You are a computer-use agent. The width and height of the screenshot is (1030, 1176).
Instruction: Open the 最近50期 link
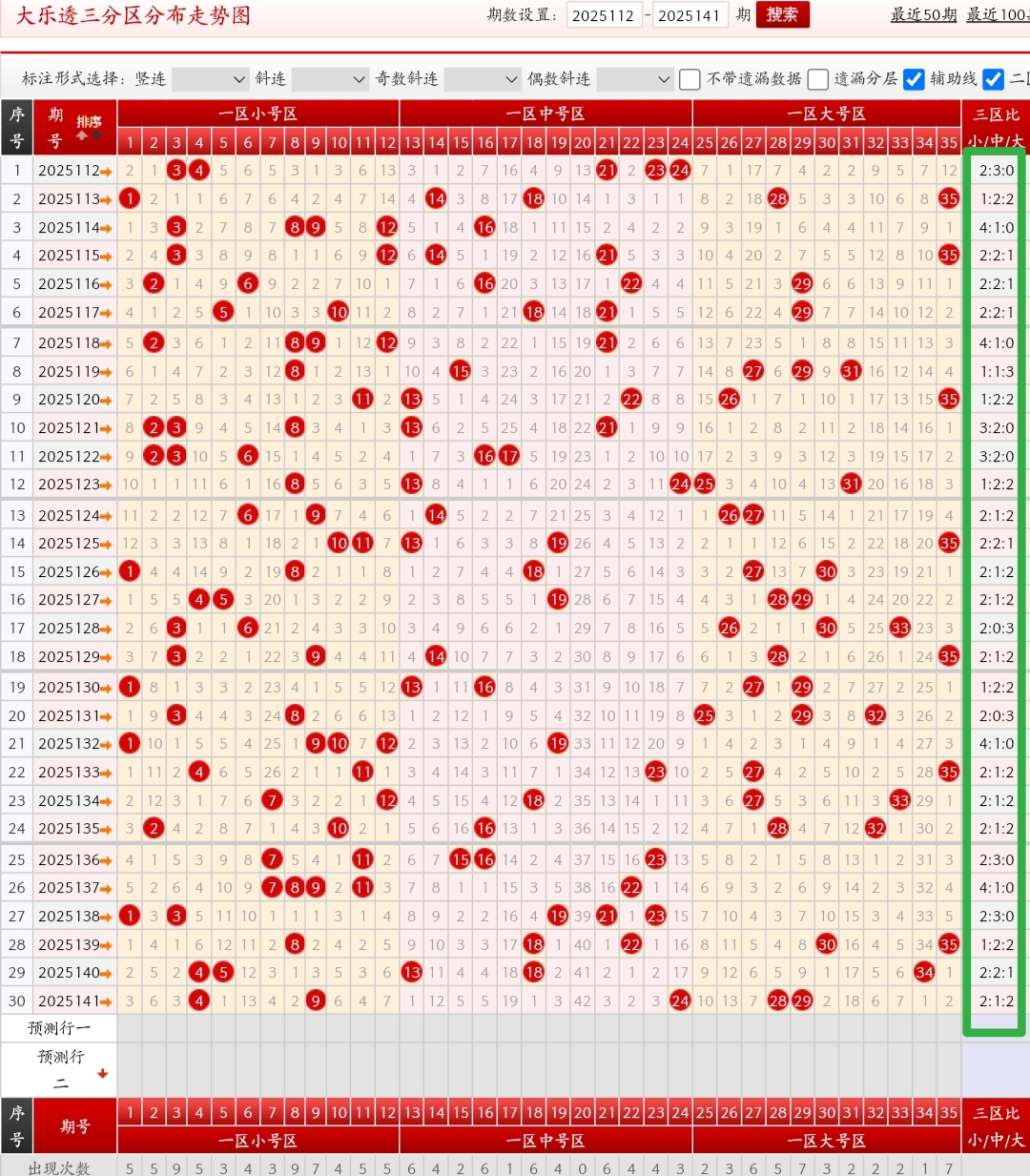pyautogui.click(x=923, y=15)
